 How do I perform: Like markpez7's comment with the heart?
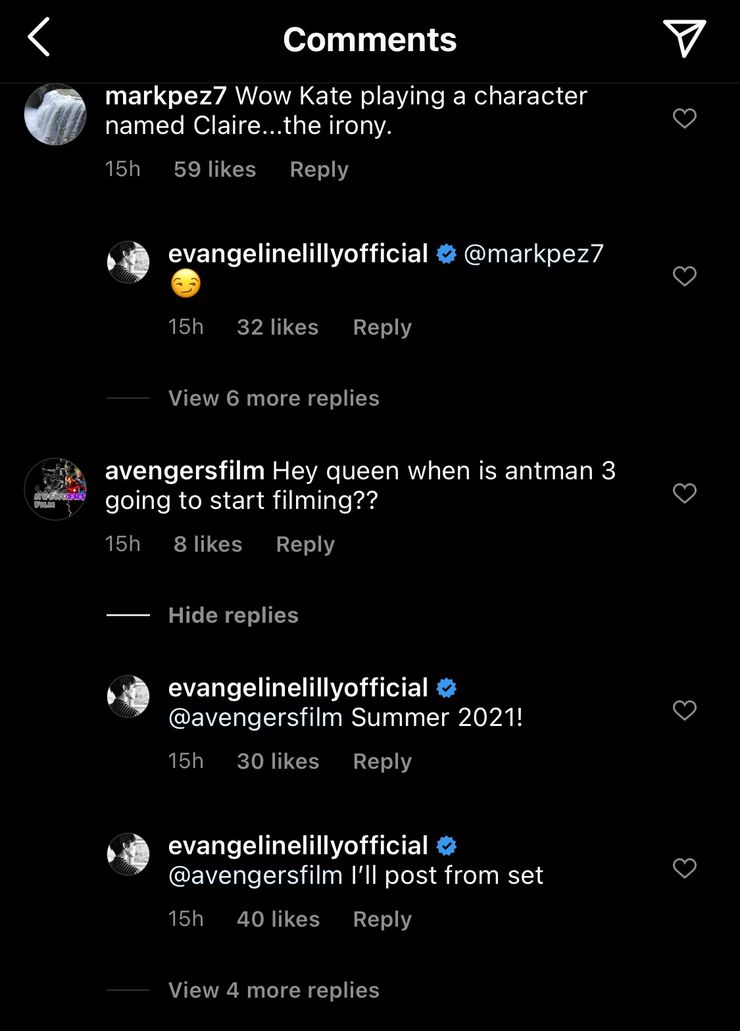coord(685,118)
